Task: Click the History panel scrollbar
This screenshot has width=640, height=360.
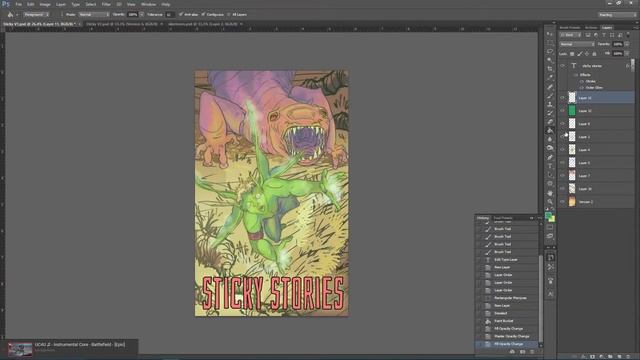Action: click(x=540, y=298)
